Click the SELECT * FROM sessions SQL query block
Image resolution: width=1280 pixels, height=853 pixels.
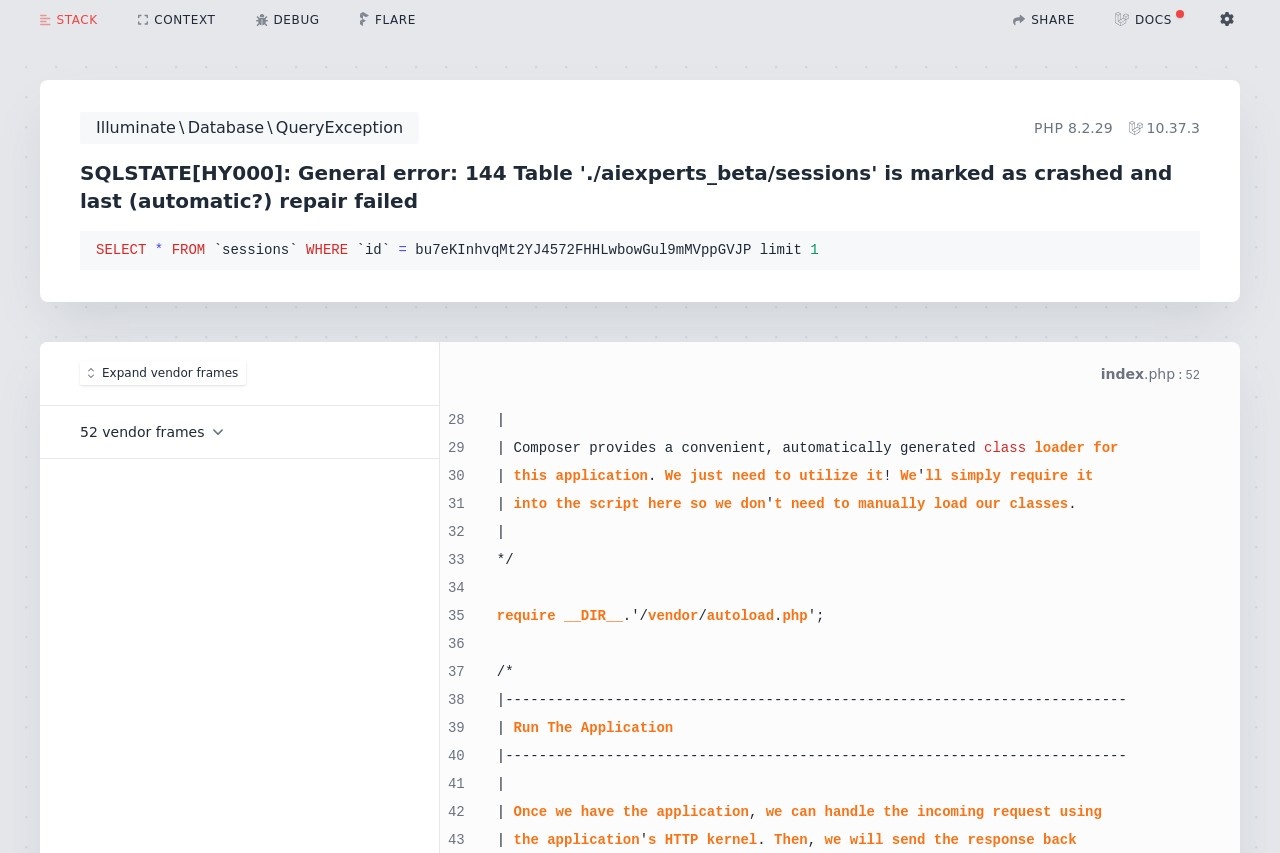tap(640, 250)
